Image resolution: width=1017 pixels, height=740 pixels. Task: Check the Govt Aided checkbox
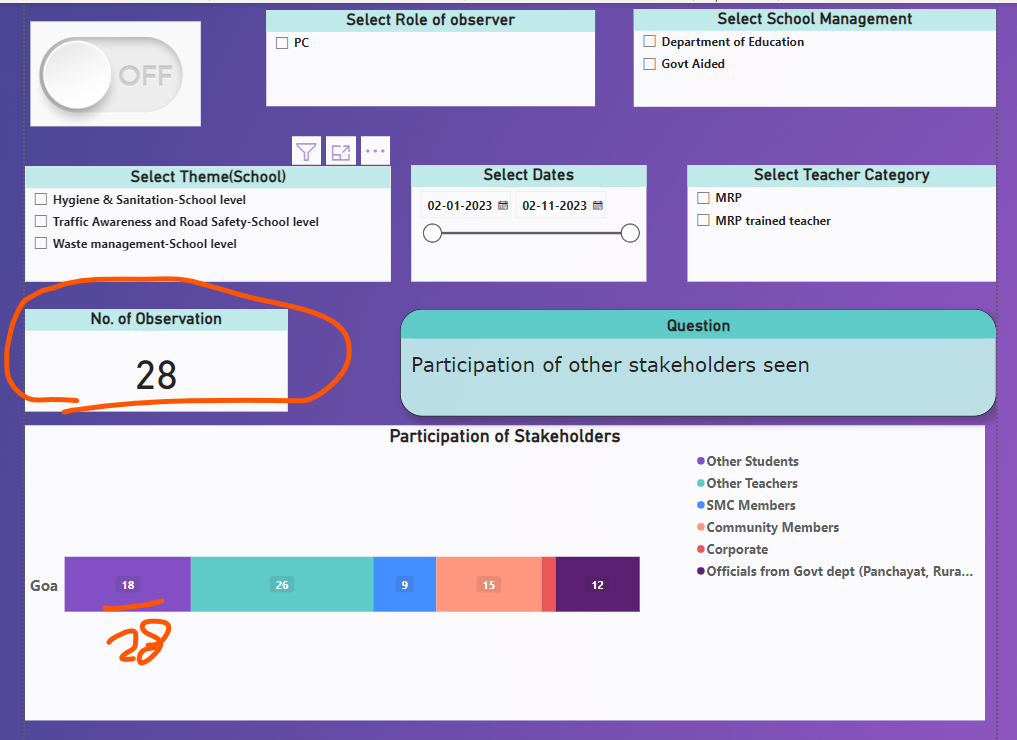[x=649, y=64]
